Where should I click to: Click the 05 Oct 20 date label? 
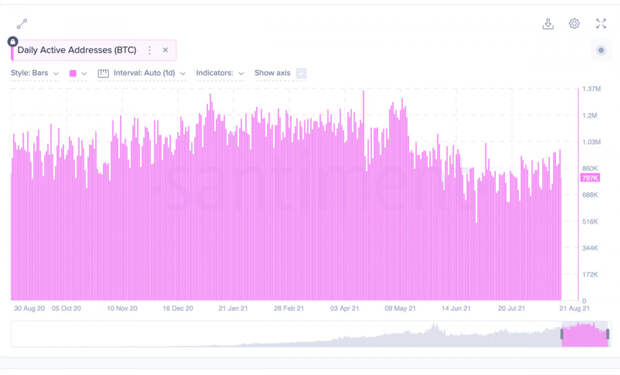66,308
